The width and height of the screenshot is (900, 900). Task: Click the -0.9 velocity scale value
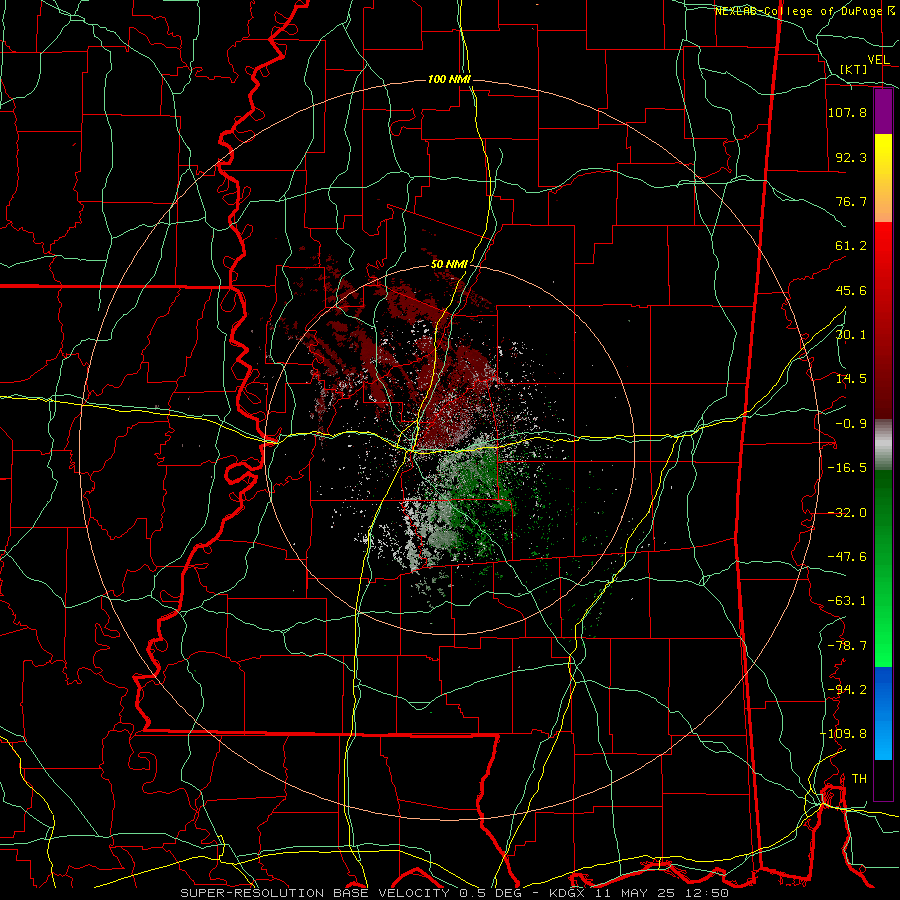(x=851, y=424)
